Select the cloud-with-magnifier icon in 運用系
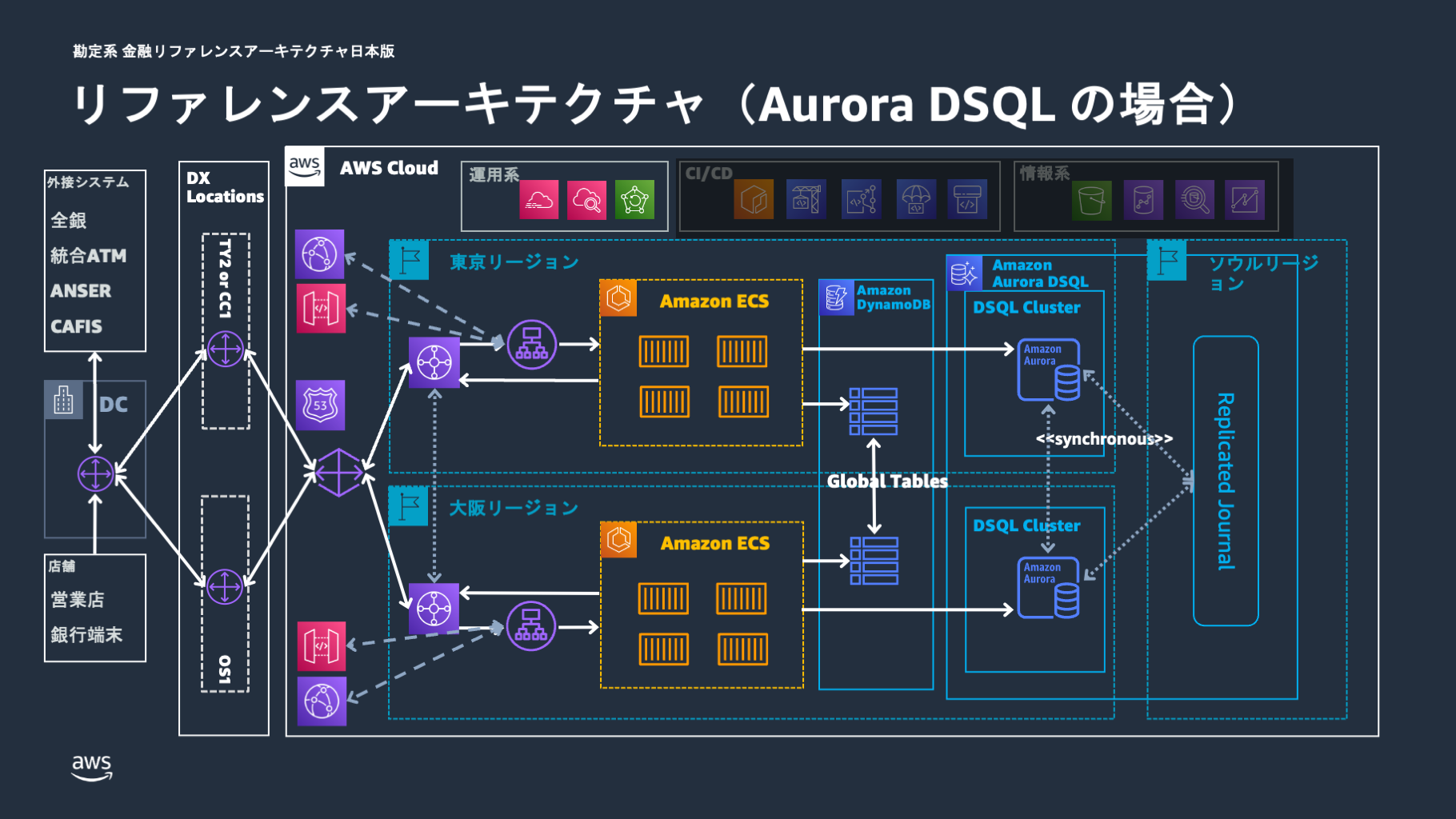The image size is (1456, 819). coord(587,199)
